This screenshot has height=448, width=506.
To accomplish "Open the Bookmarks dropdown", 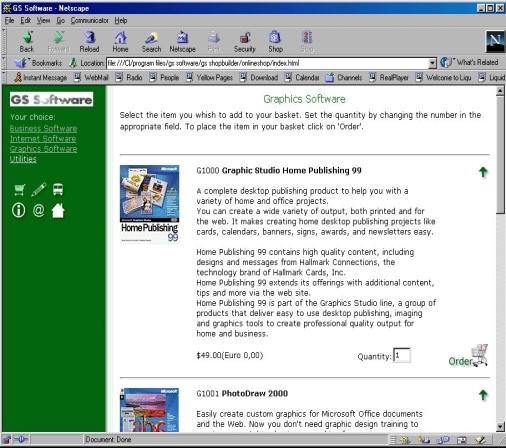I will coord(39,63).
